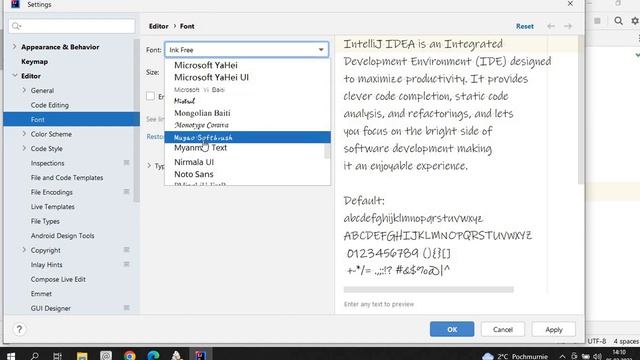Open settings gear in IDE window behind
This screenshot has width=640, height=360.
635,21
